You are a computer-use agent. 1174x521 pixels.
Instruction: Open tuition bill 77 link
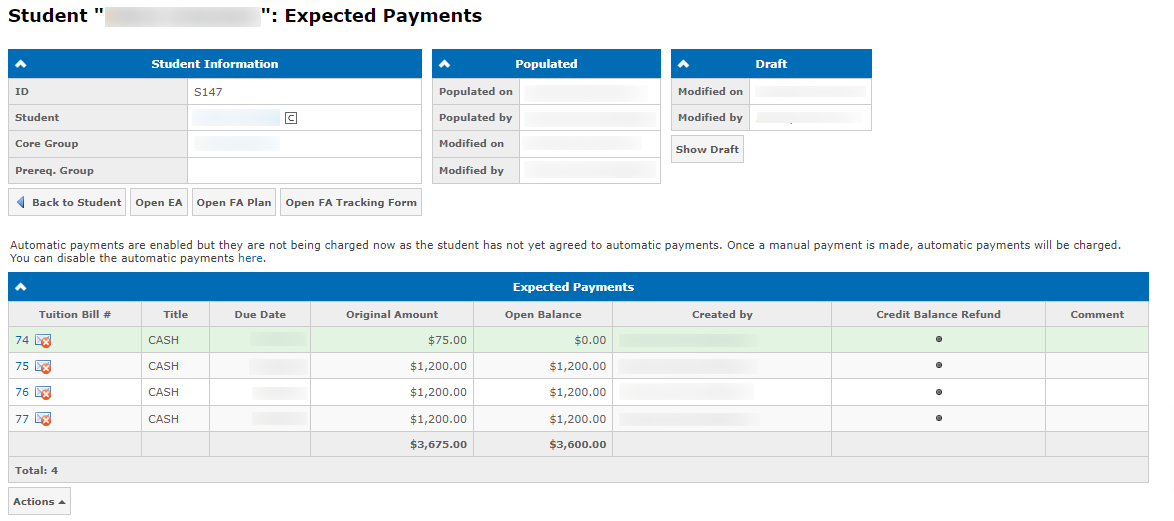[22, 419]
